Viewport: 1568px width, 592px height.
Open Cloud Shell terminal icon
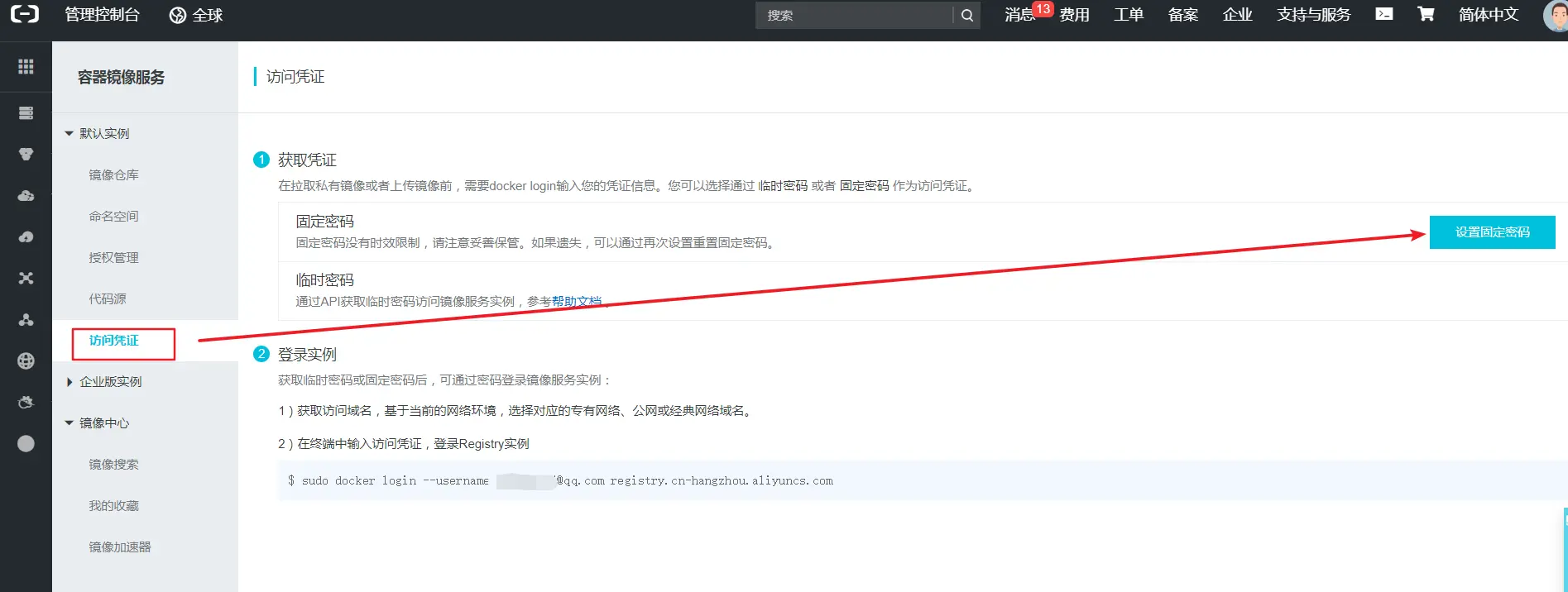tap(1384, 14)
